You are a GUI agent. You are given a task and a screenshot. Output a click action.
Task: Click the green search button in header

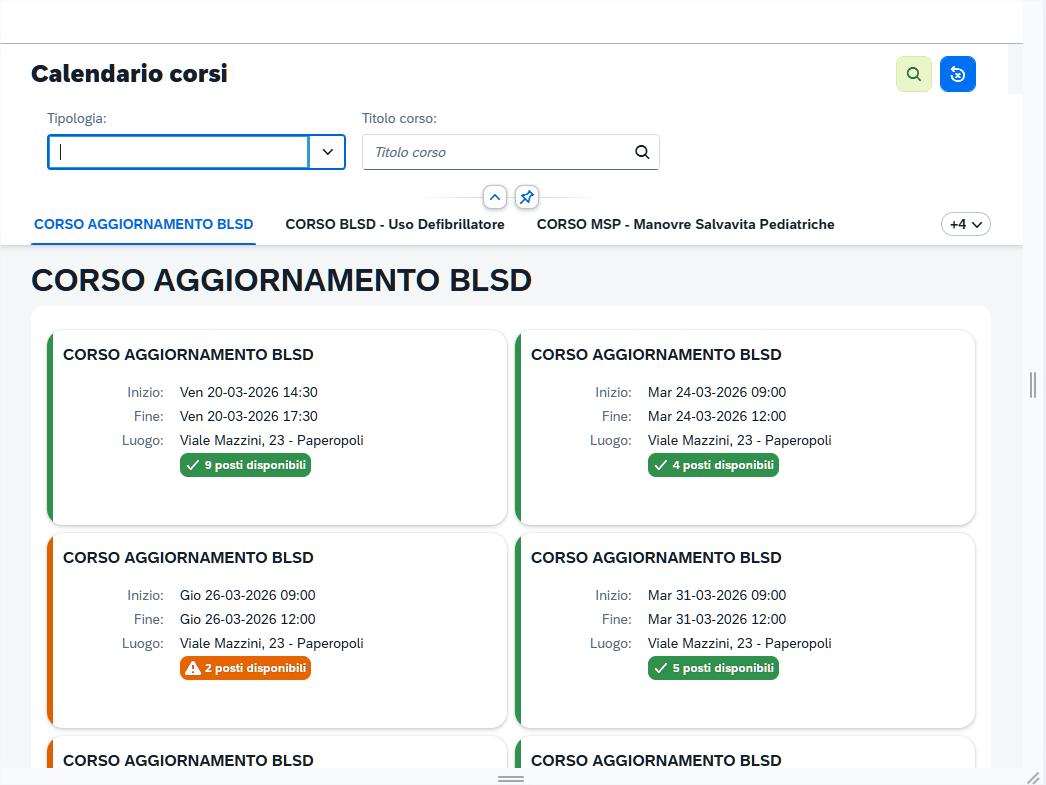click(x=913, y=74)
